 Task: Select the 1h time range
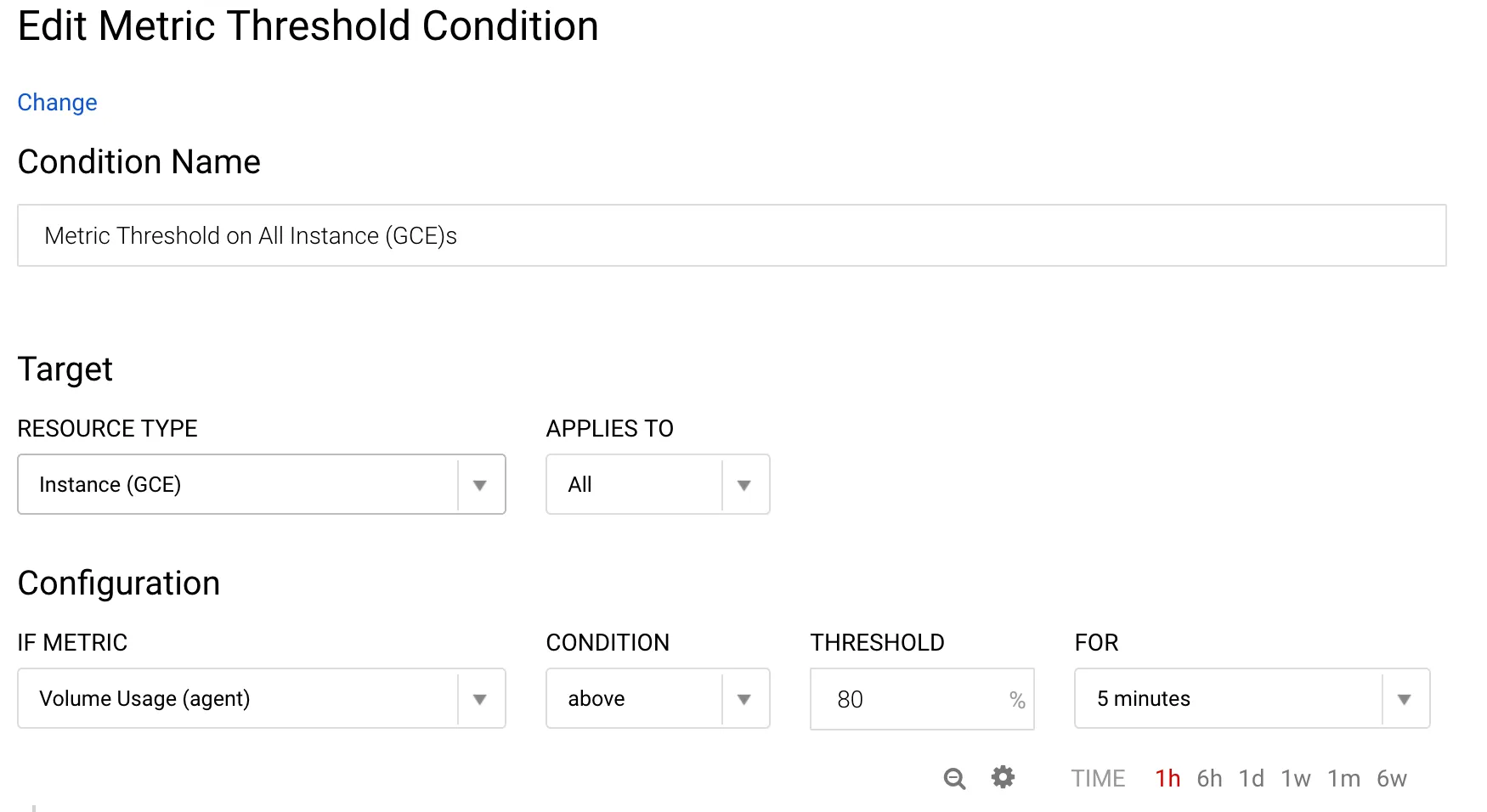coord(1168,779)
